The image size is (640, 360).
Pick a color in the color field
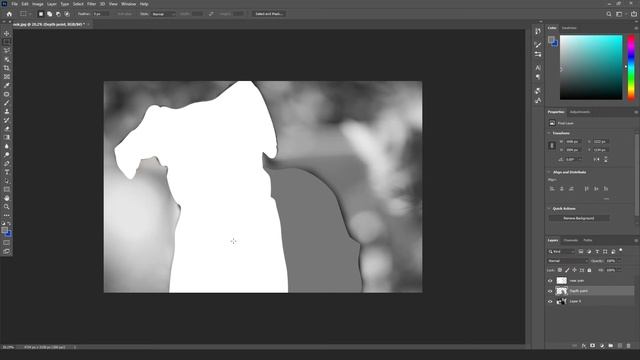tap(591, 67)
